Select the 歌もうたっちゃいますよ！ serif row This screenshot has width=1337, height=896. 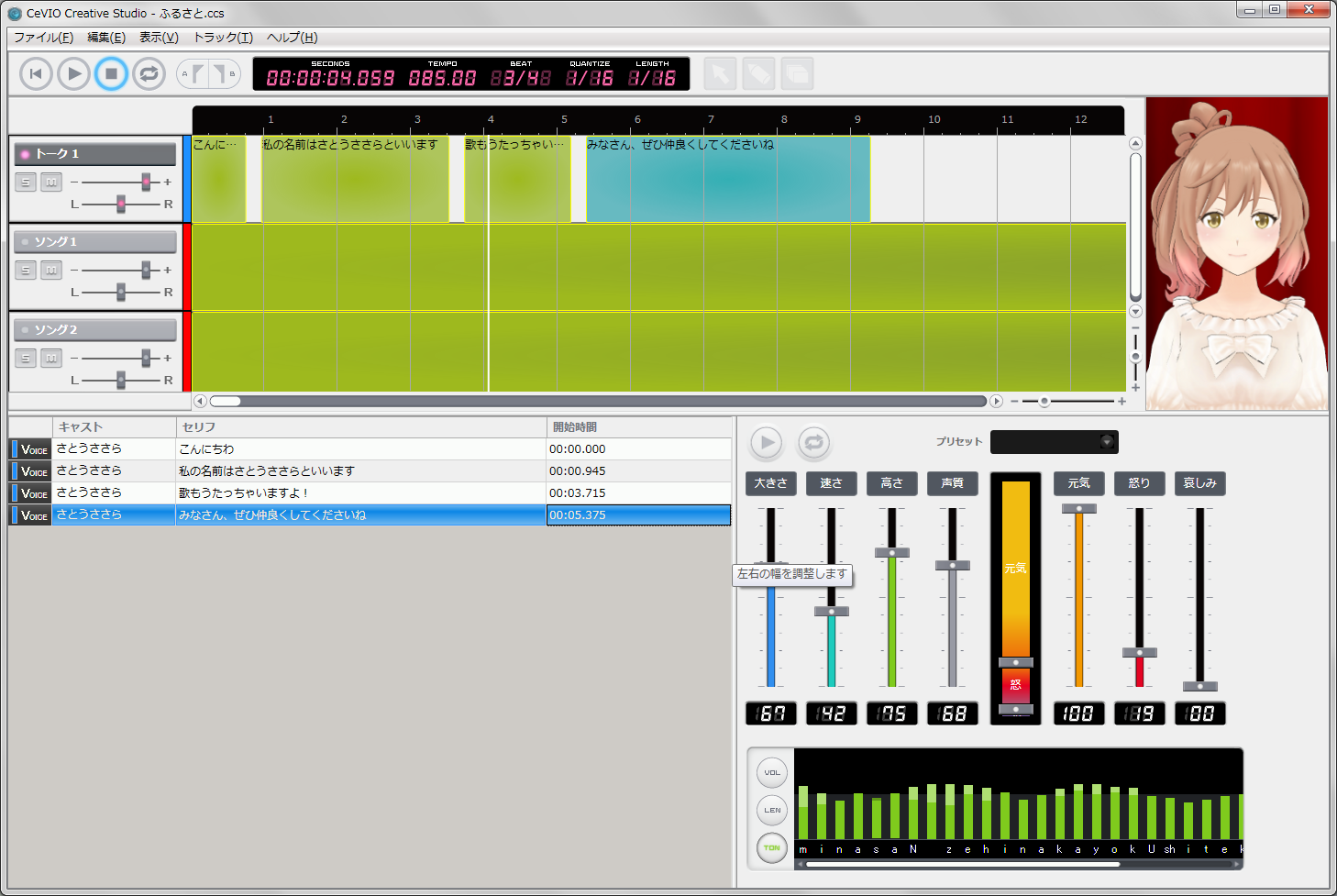coord(370,492)
